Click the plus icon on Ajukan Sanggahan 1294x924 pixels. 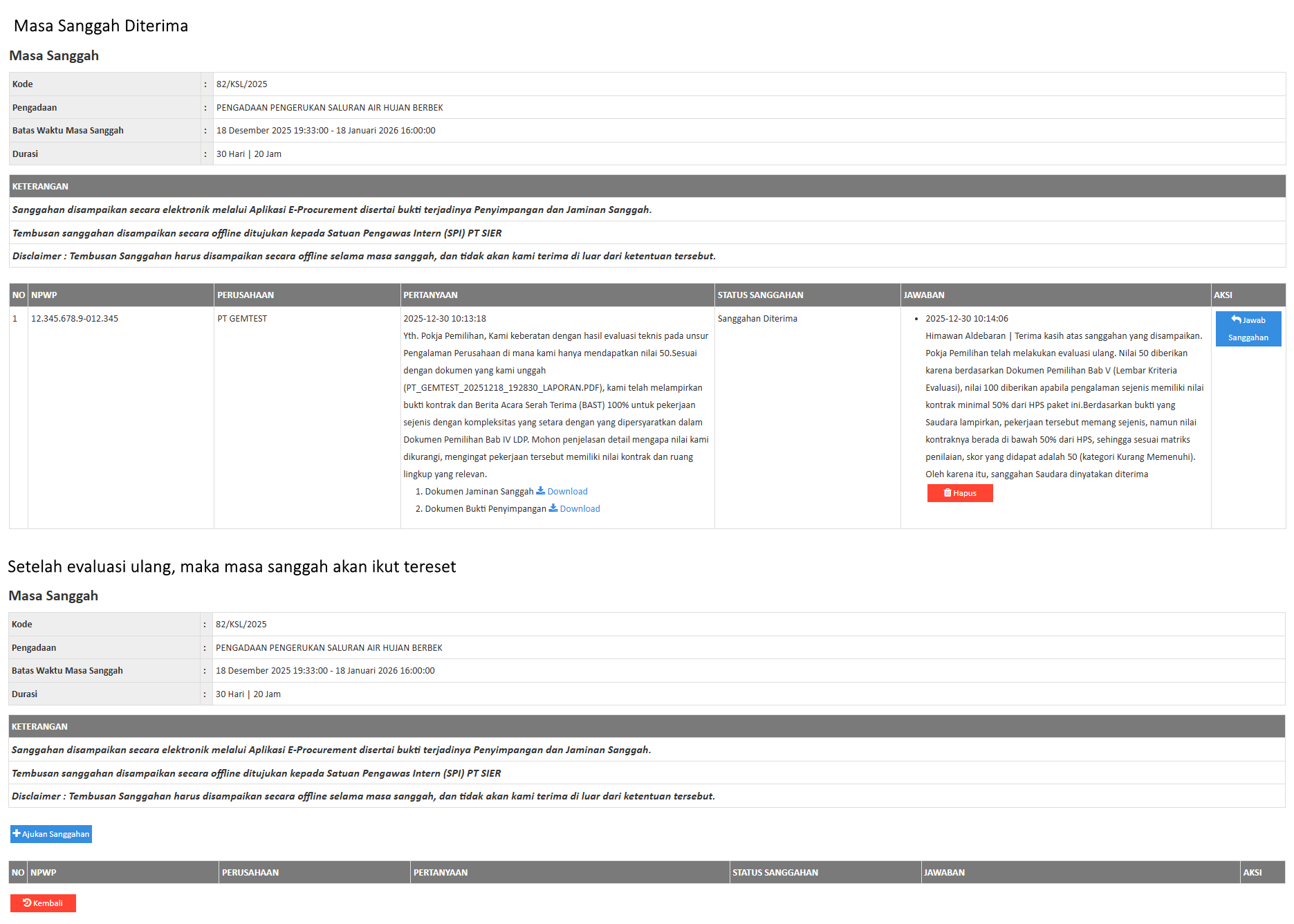point(17,834)
